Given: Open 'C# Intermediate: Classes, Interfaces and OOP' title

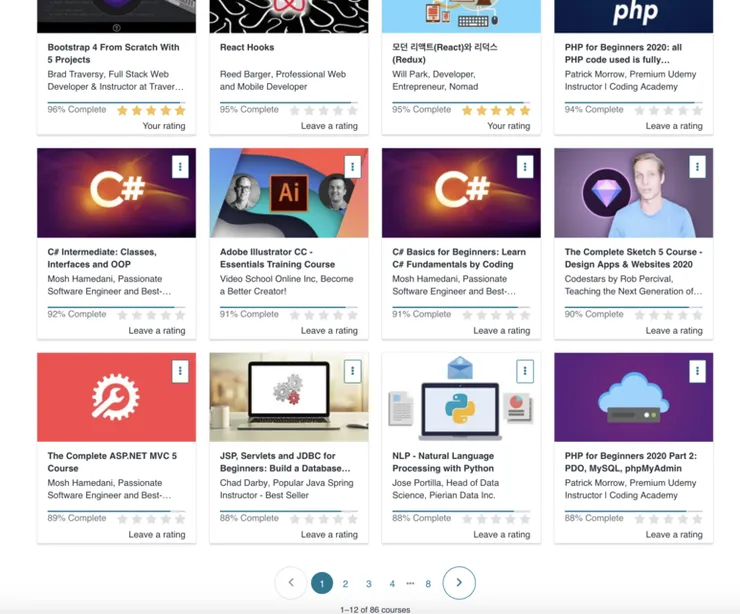Looking at the screenshot, I should [102, 258].
